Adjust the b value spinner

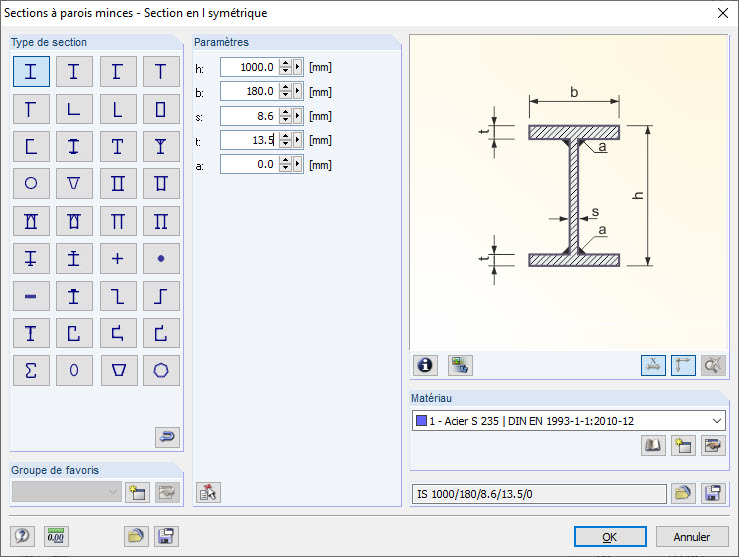[285, 91]
